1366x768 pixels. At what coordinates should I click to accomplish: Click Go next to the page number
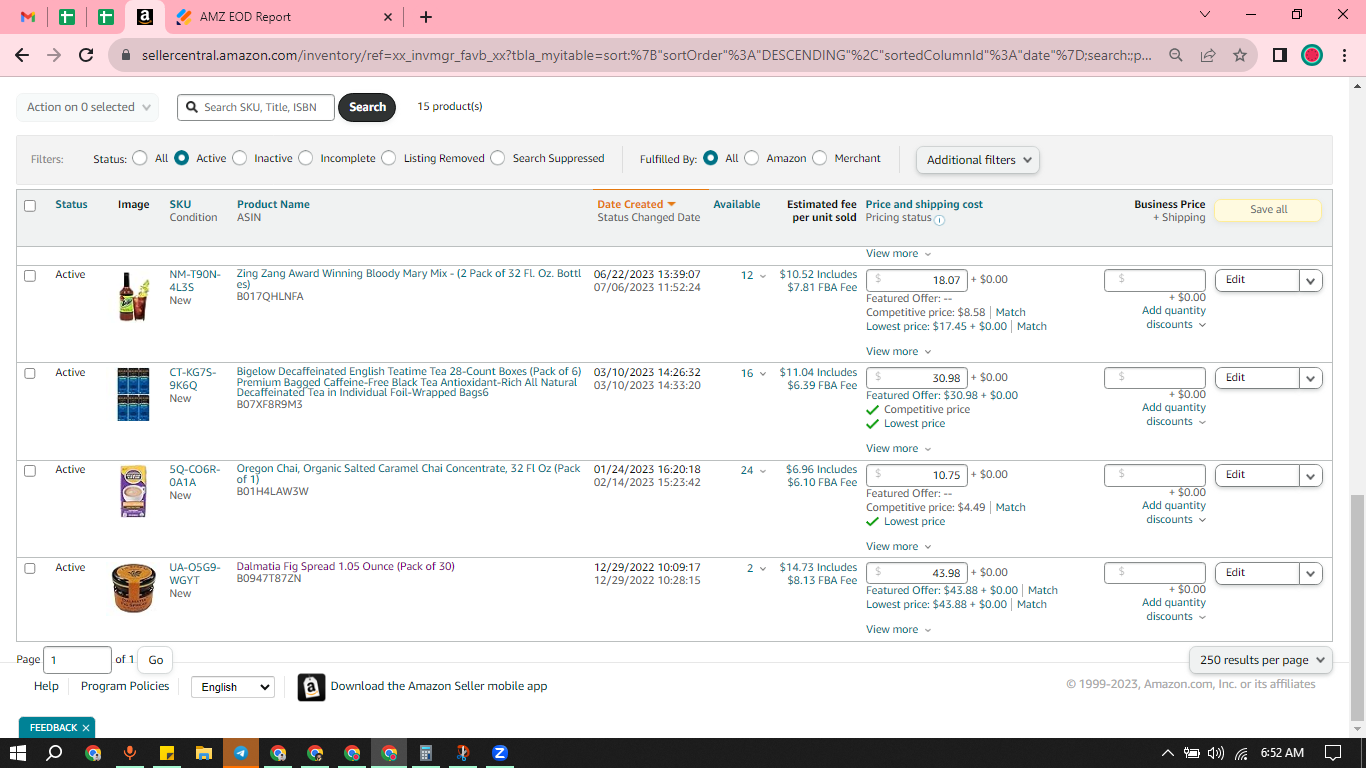(x=155, y=660)
